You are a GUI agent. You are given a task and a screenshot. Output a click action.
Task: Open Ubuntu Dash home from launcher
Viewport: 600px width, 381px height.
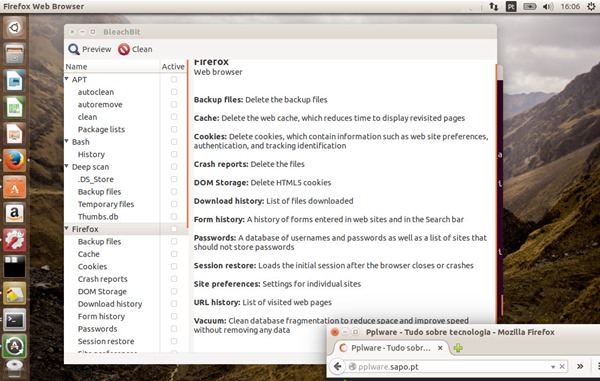[15, 28]
